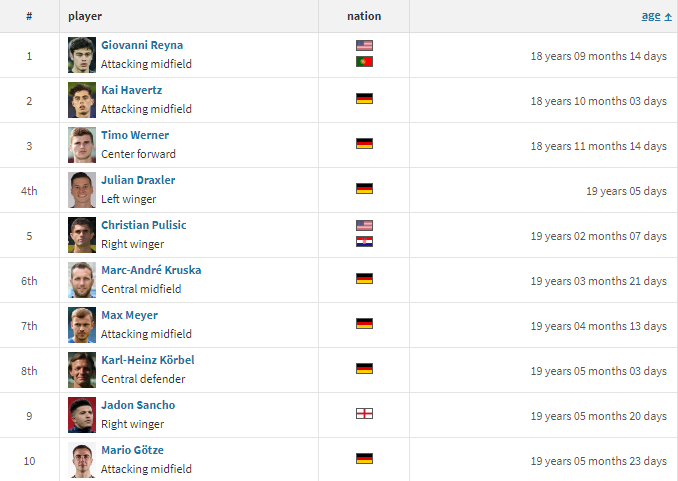Viewport: 678px width, 481px height.
Task: Click the player column header
Action: 85,16
